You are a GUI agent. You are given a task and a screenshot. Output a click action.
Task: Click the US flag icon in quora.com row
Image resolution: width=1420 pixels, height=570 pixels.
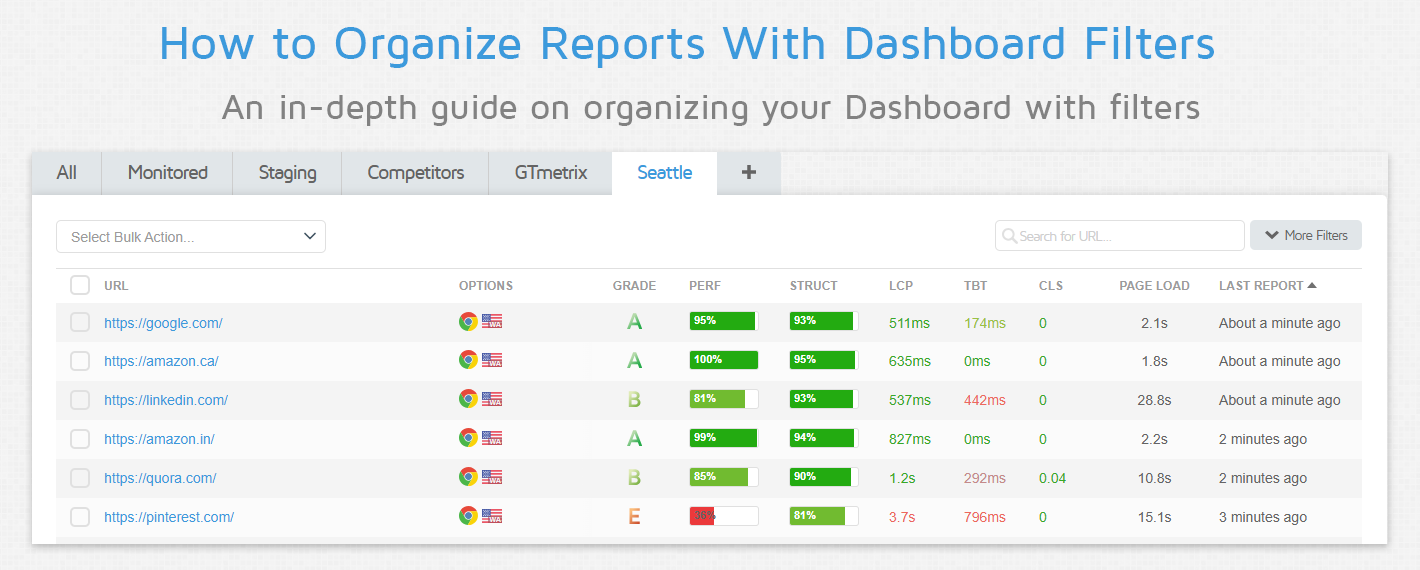pos(492,478)
